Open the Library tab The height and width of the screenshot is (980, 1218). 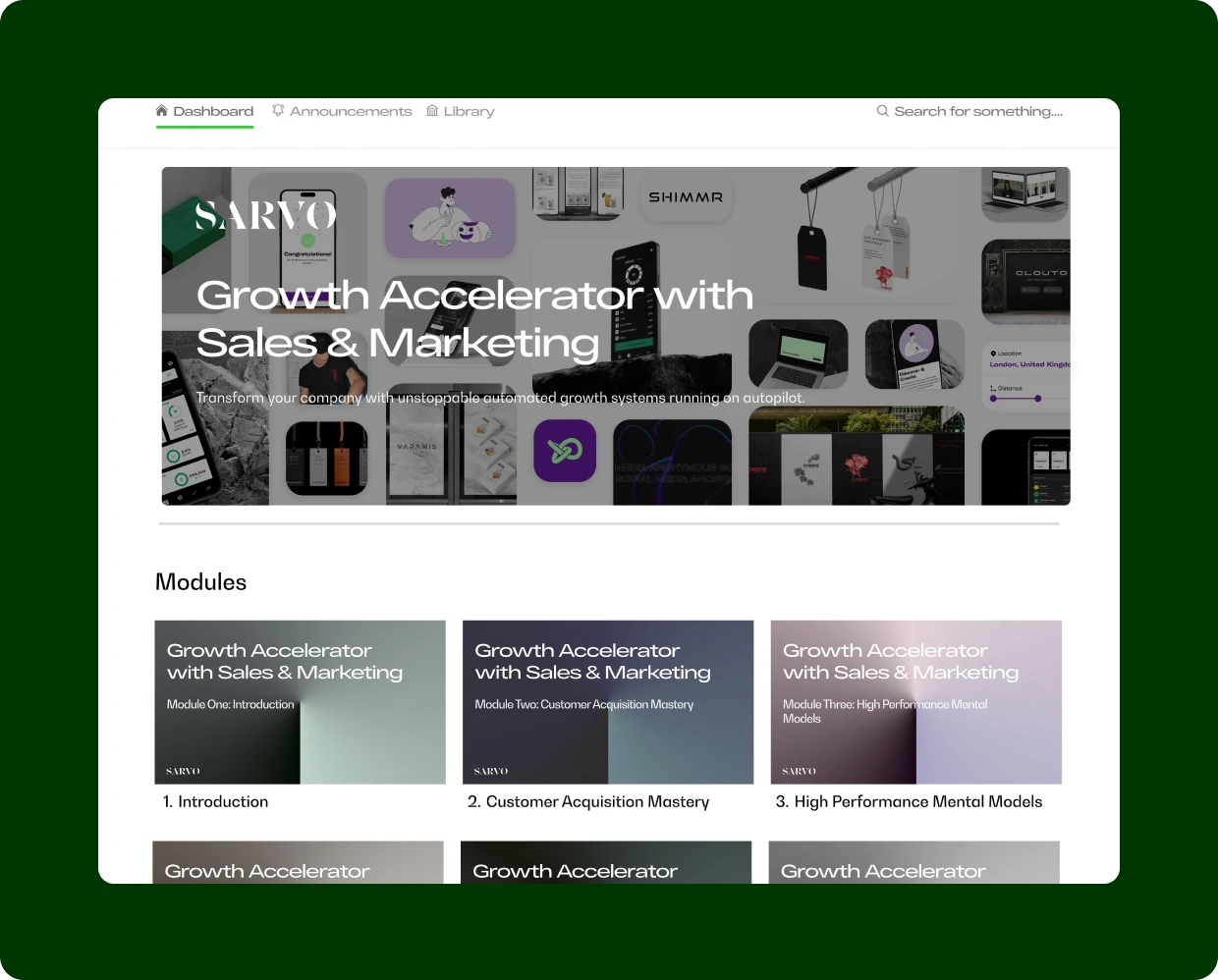pyautogui.click(x=460, y=111)
